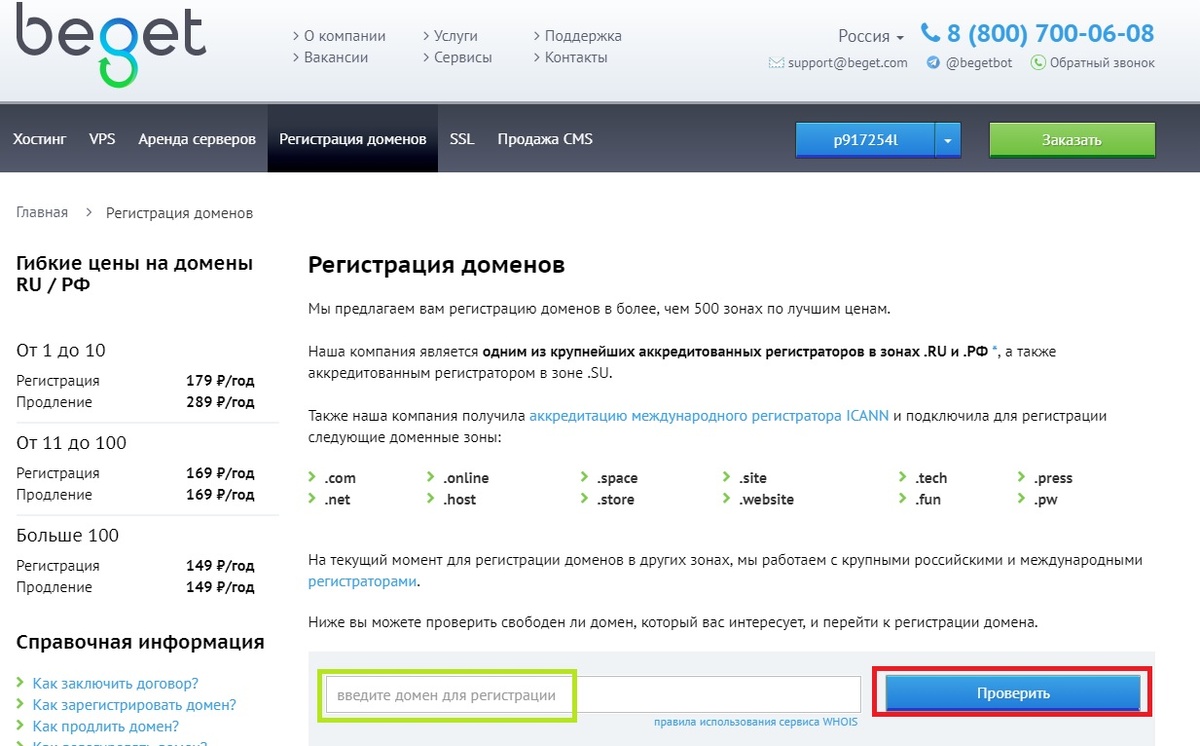1200x746 pixels.
Task: Open the регистраторами link
Action: (362, 581)
